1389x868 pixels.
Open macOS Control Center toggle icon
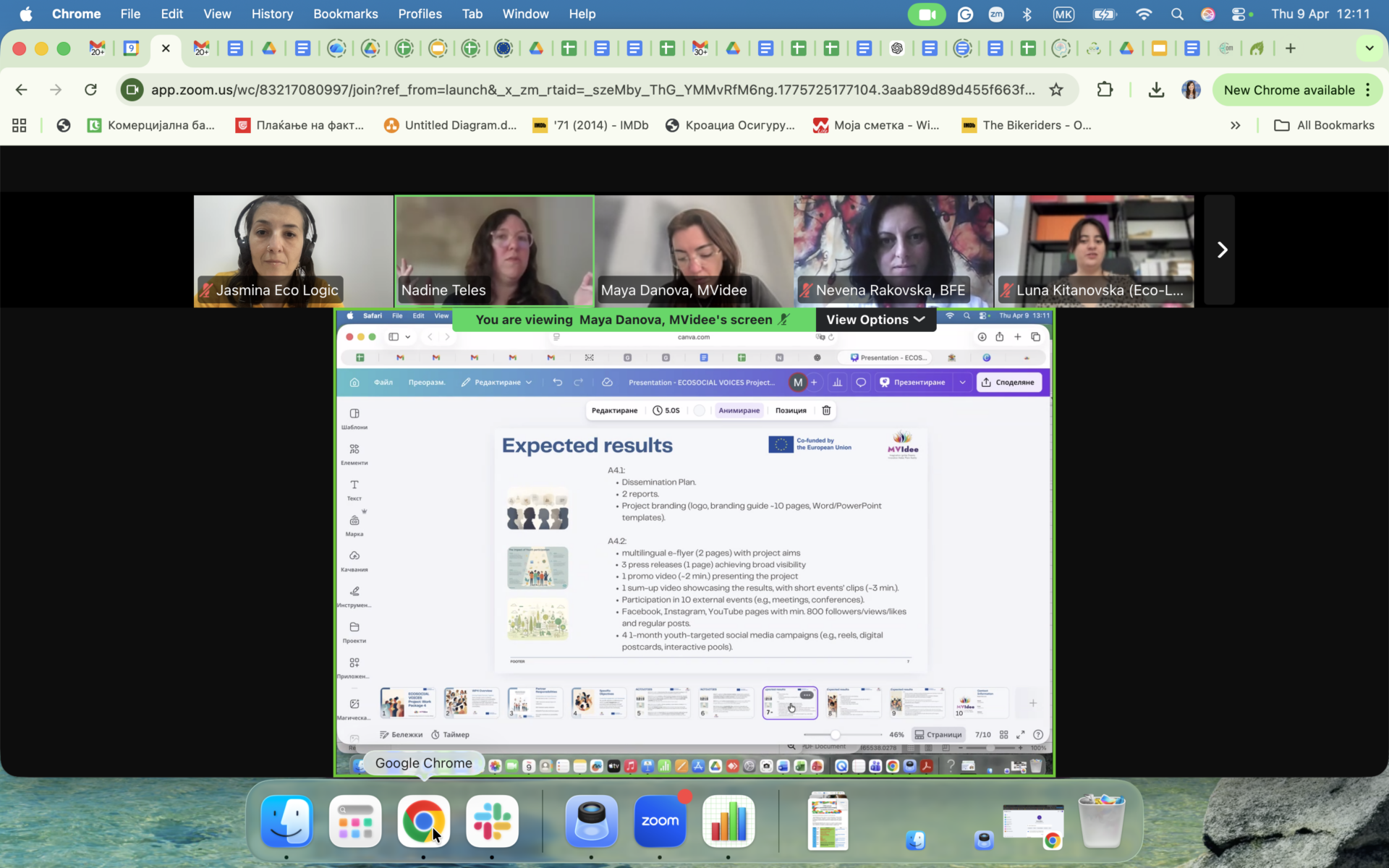pos(1239,14)
